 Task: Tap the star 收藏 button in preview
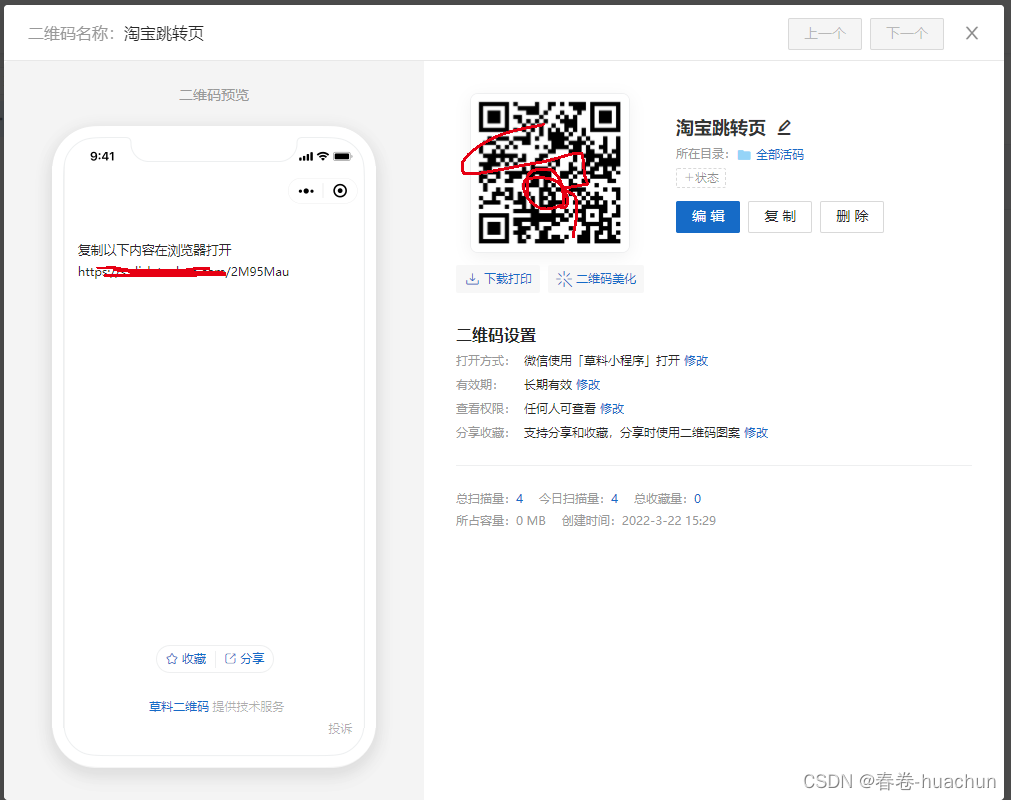point(186,659)
